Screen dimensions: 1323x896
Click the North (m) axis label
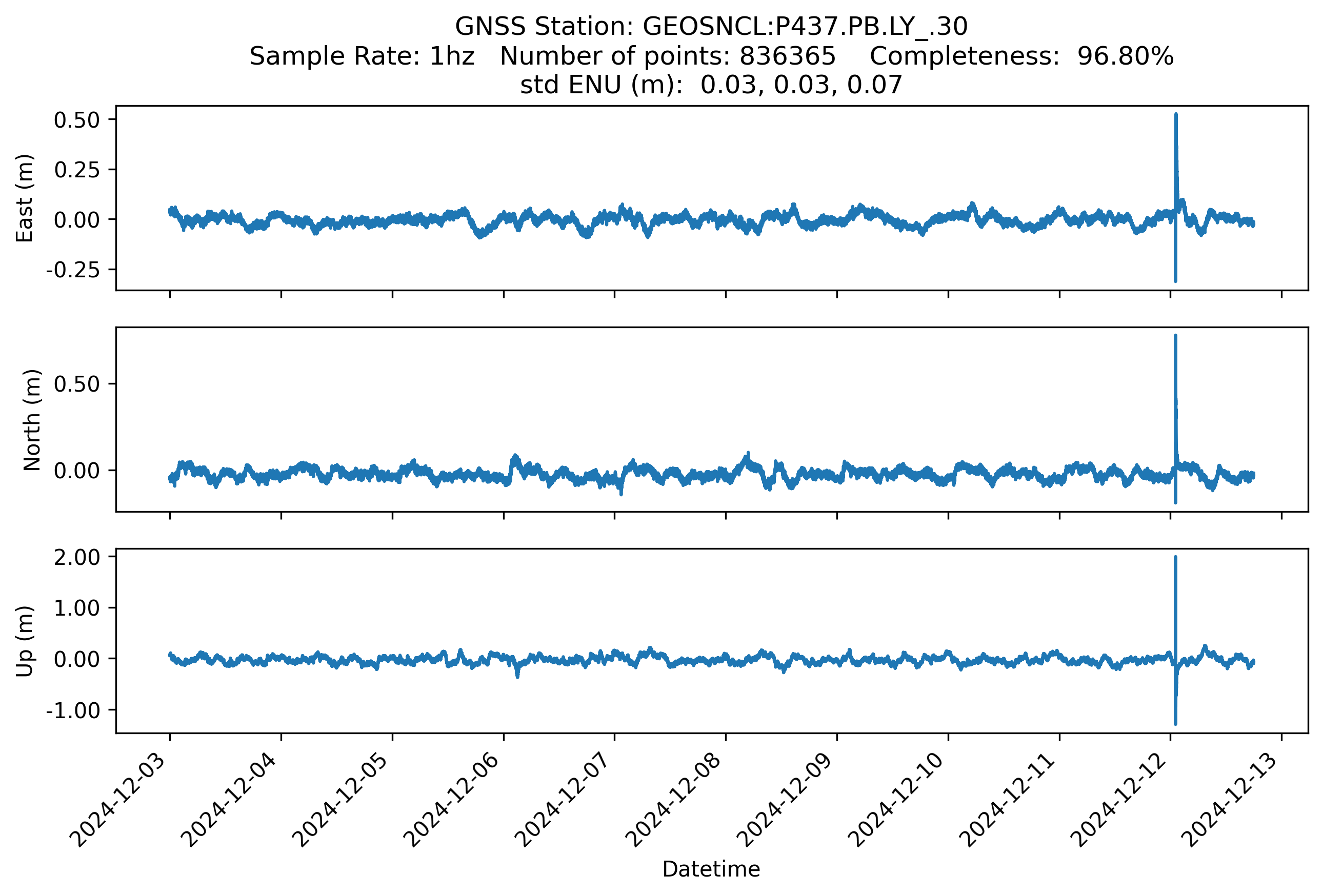tap(32, 420)
